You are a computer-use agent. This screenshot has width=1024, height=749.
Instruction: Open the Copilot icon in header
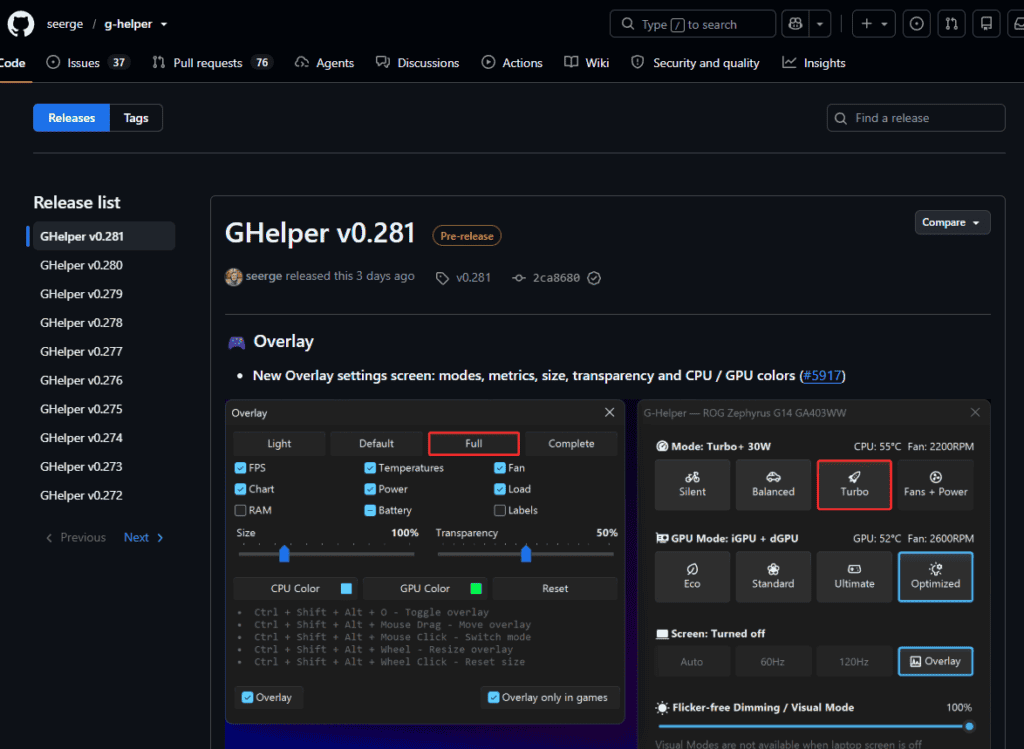click(795, 24)
